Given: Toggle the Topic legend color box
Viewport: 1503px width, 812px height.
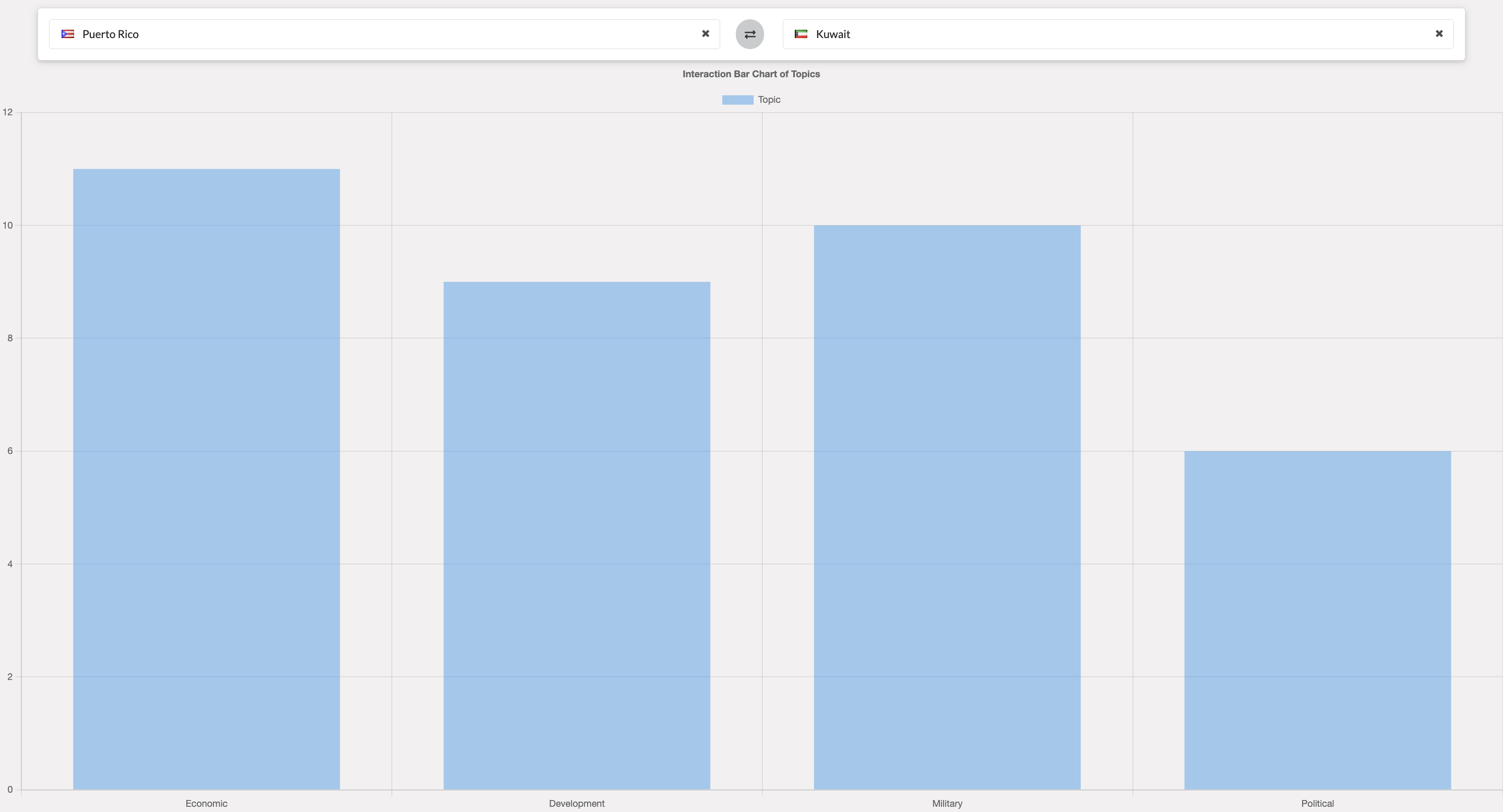Looking at the screenshot, I should tap(737, 100).
